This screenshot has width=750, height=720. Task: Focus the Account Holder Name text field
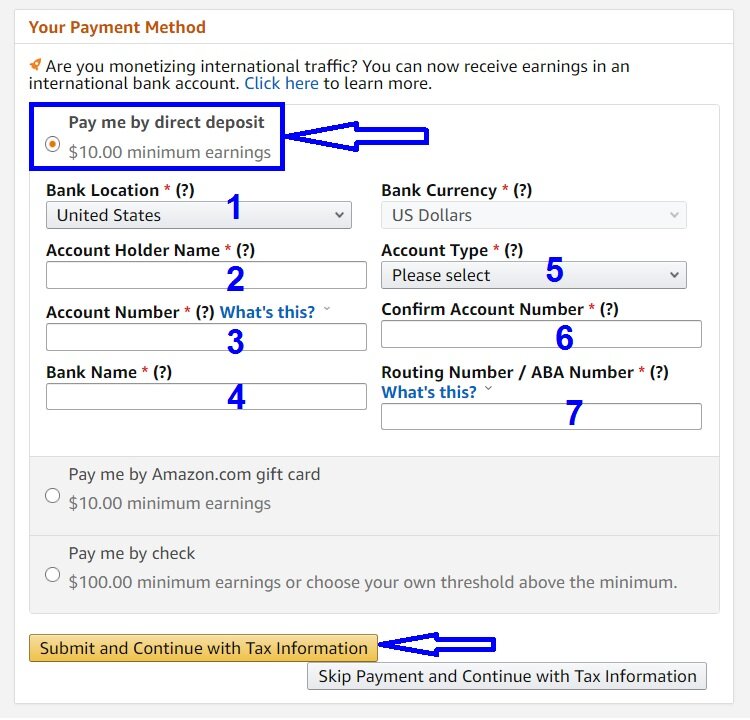(x=206, y=275)
